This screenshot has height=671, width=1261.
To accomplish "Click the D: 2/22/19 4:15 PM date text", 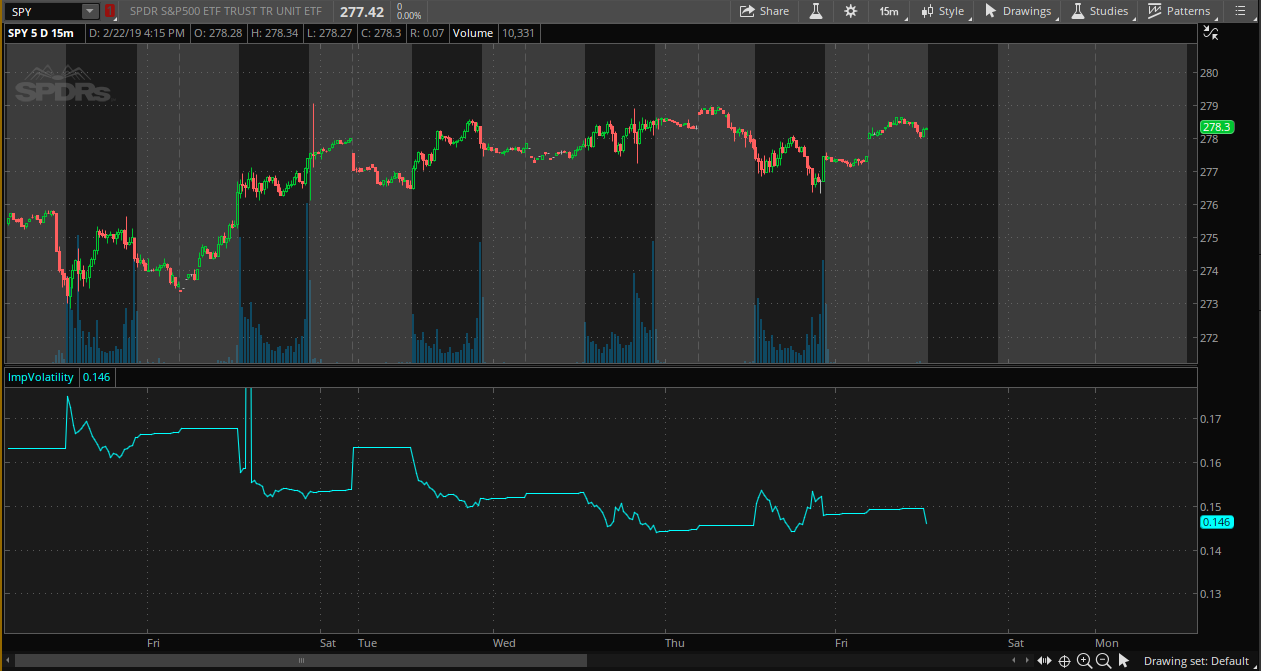I will [x=137, y=33].
